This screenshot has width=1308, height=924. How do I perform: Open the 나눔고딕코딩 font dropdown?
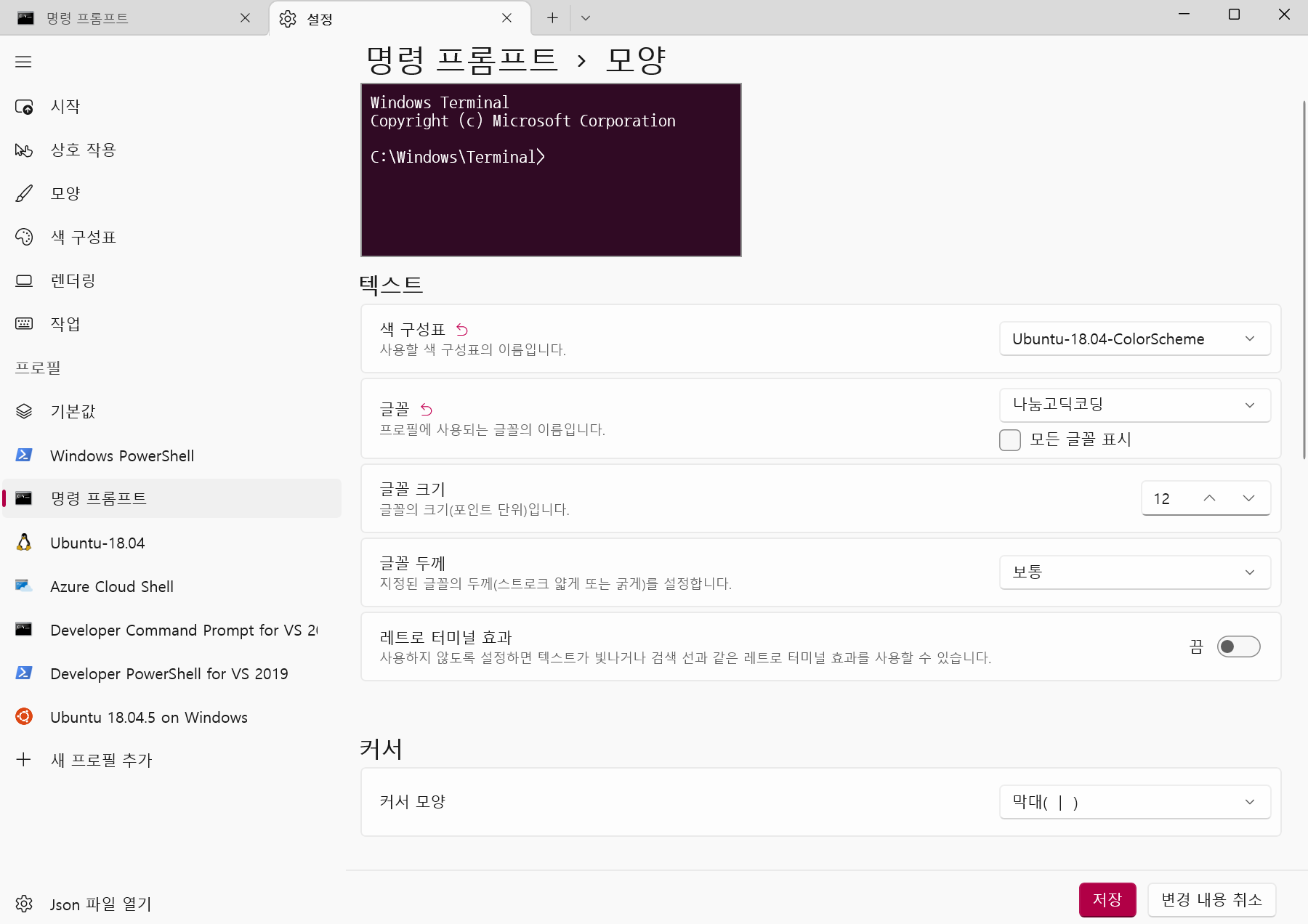click(x=1135, y=405)
